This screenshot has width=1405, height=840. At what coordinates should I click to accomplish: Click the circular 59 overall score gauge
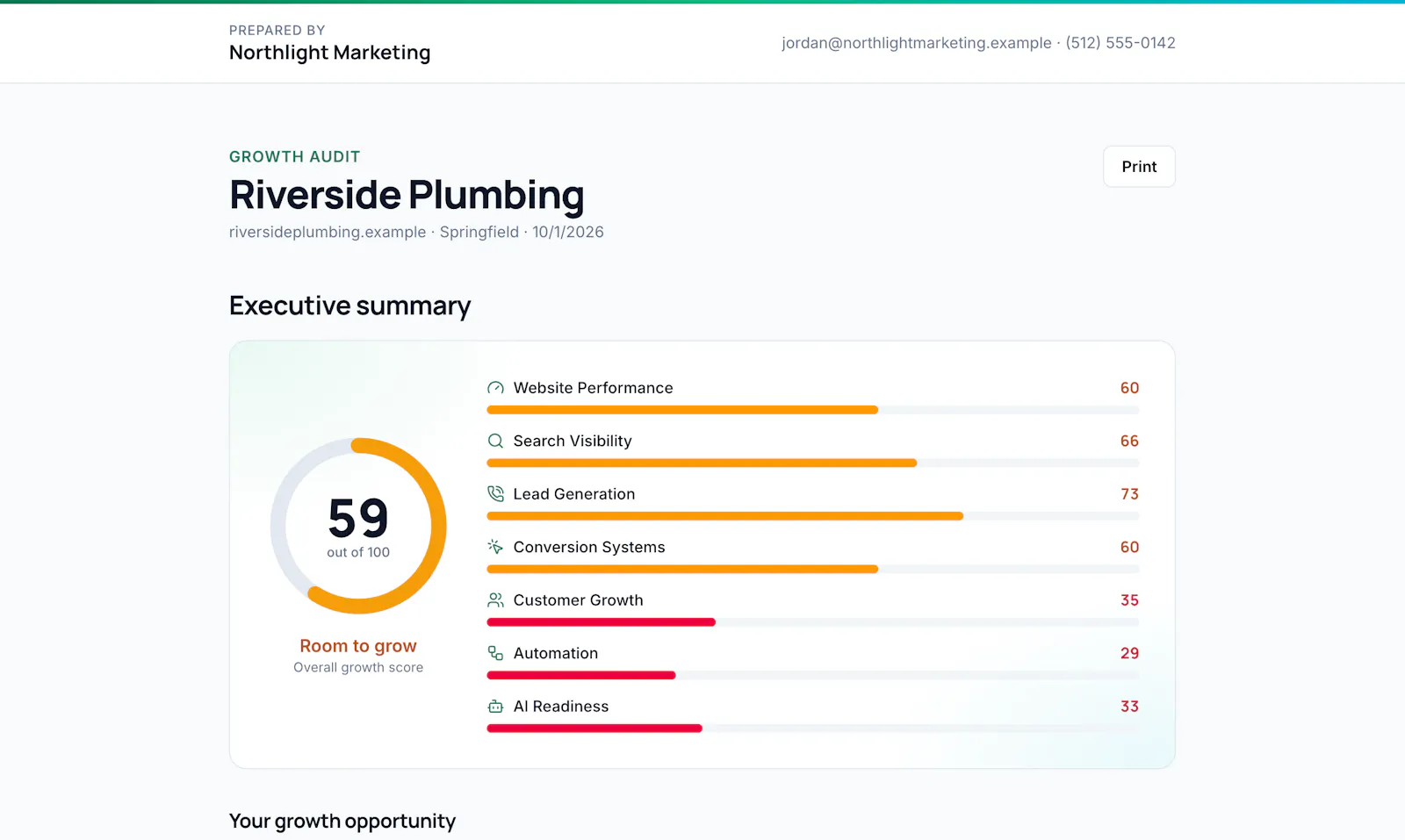pyautogui.click(x=358, y=526)
